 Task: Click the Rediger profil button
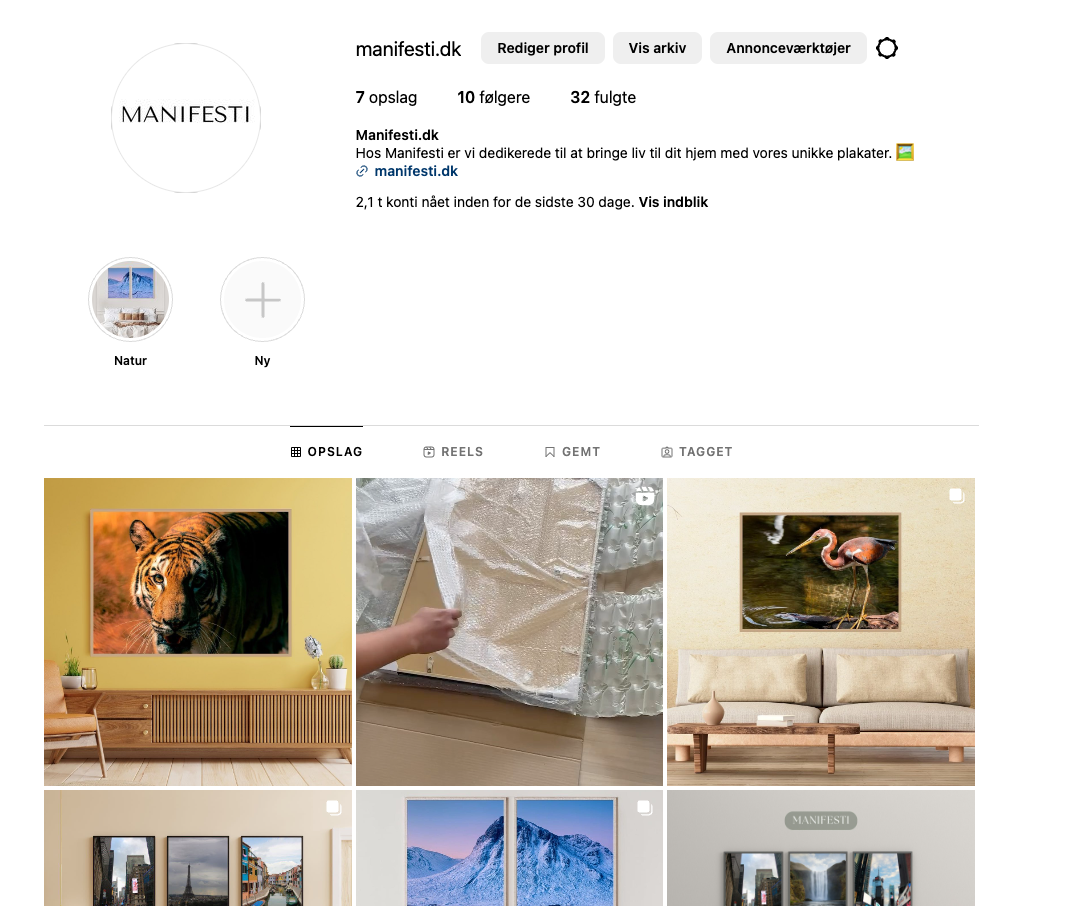point(543,48)
